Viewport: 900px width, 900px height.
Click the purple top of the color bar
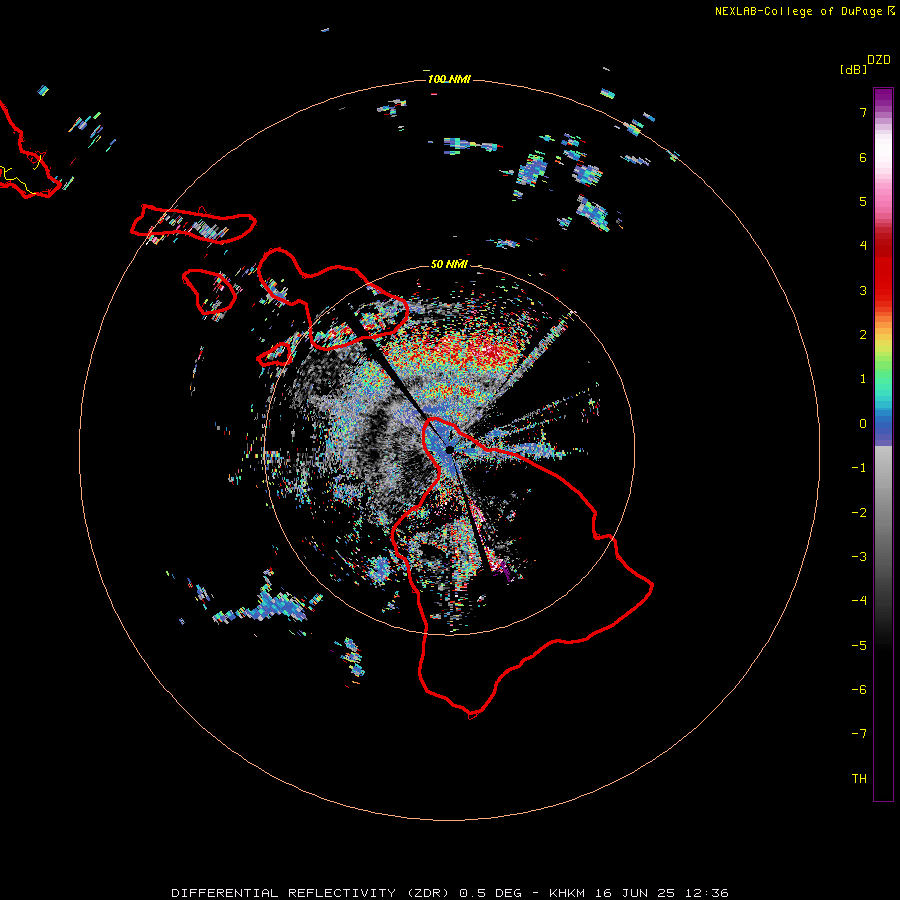click(883, 98)
